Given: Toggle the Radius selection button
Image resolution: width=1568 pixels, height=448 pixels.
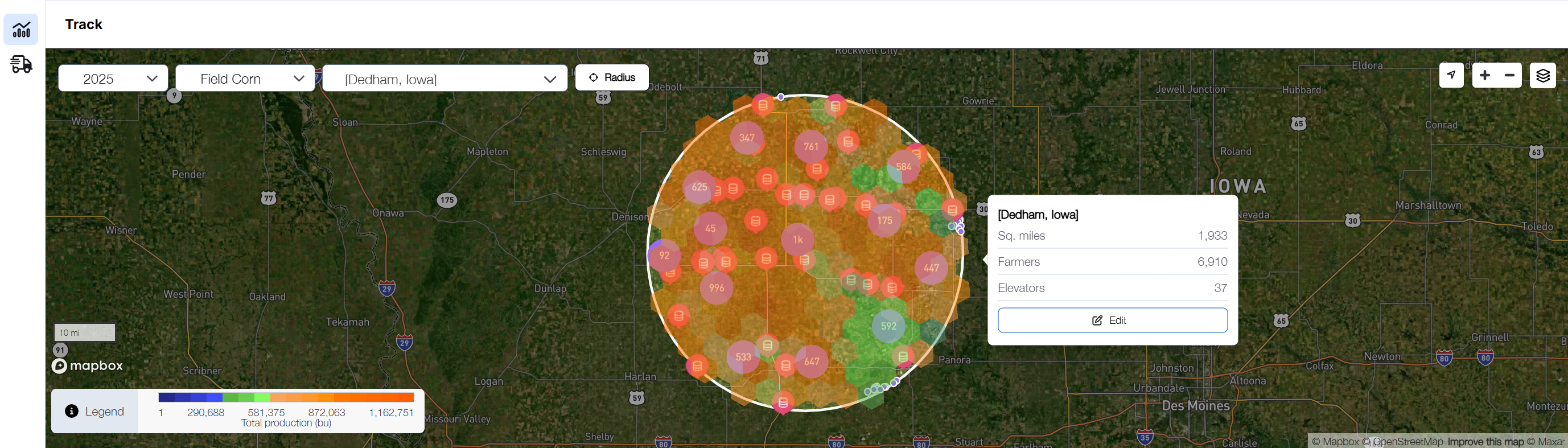Looking at the screenshot, I should tap(612, 77).
